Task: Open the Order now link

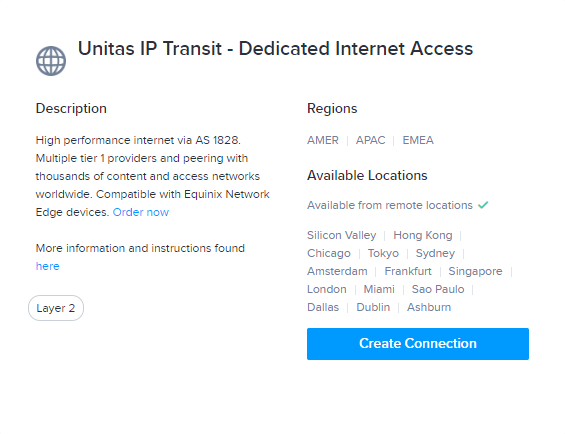Action: (x=141, y=212)
